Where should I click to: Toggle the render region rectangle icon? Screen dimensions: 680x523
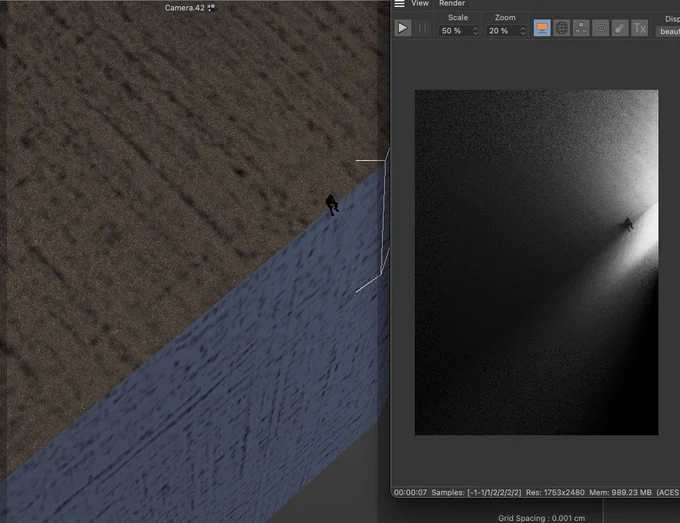coord(600,28)
